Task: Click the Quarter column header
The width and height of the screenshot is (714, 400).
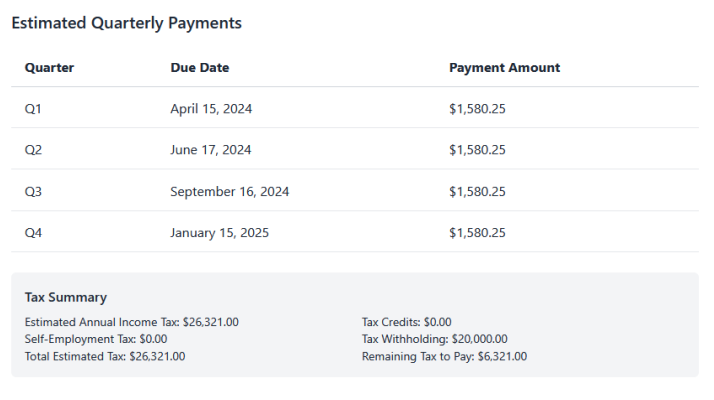Action: [x=49, y=68]
